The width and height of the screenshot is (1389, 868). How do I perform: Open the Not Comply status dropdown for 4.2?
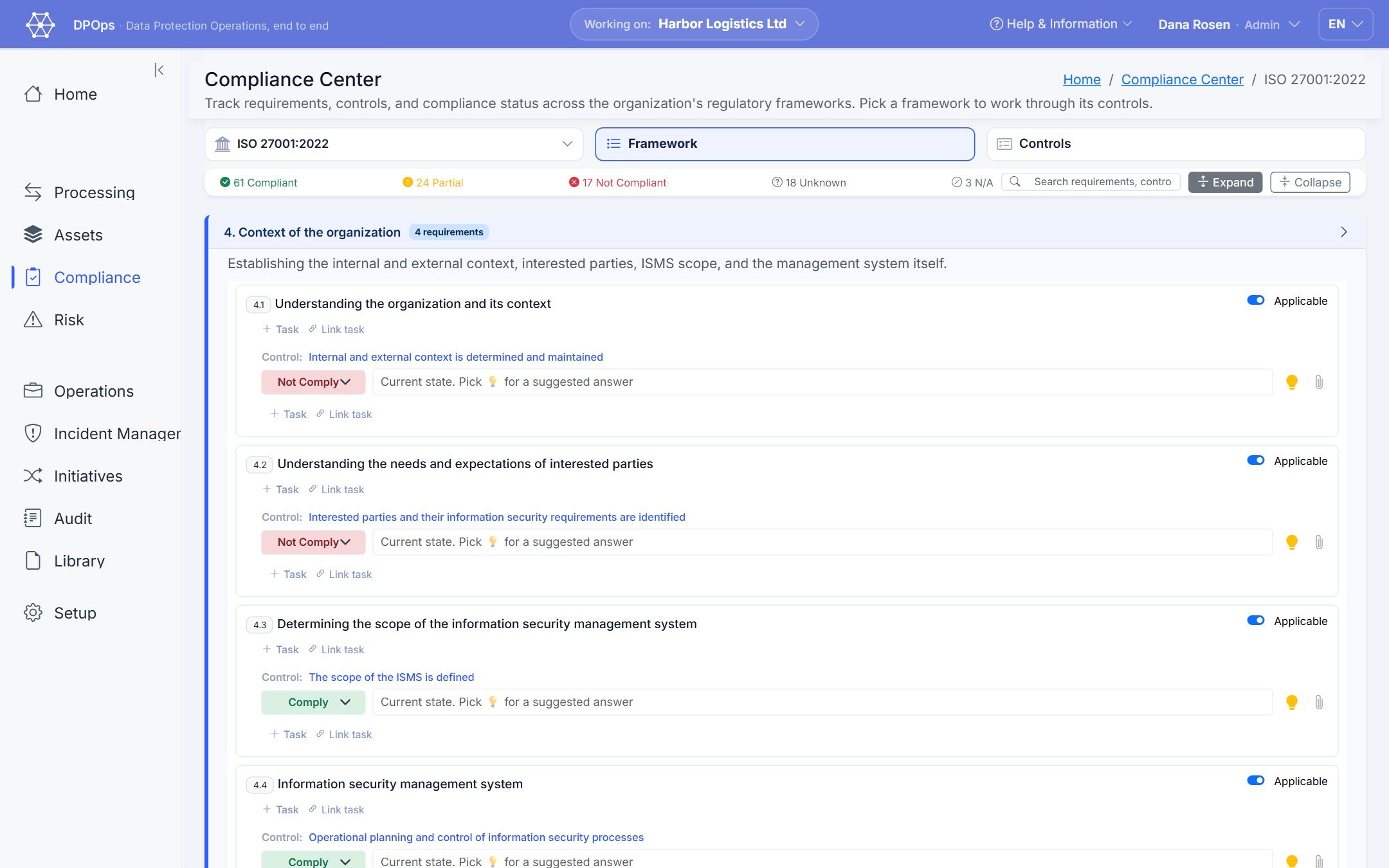click(313, 542)
